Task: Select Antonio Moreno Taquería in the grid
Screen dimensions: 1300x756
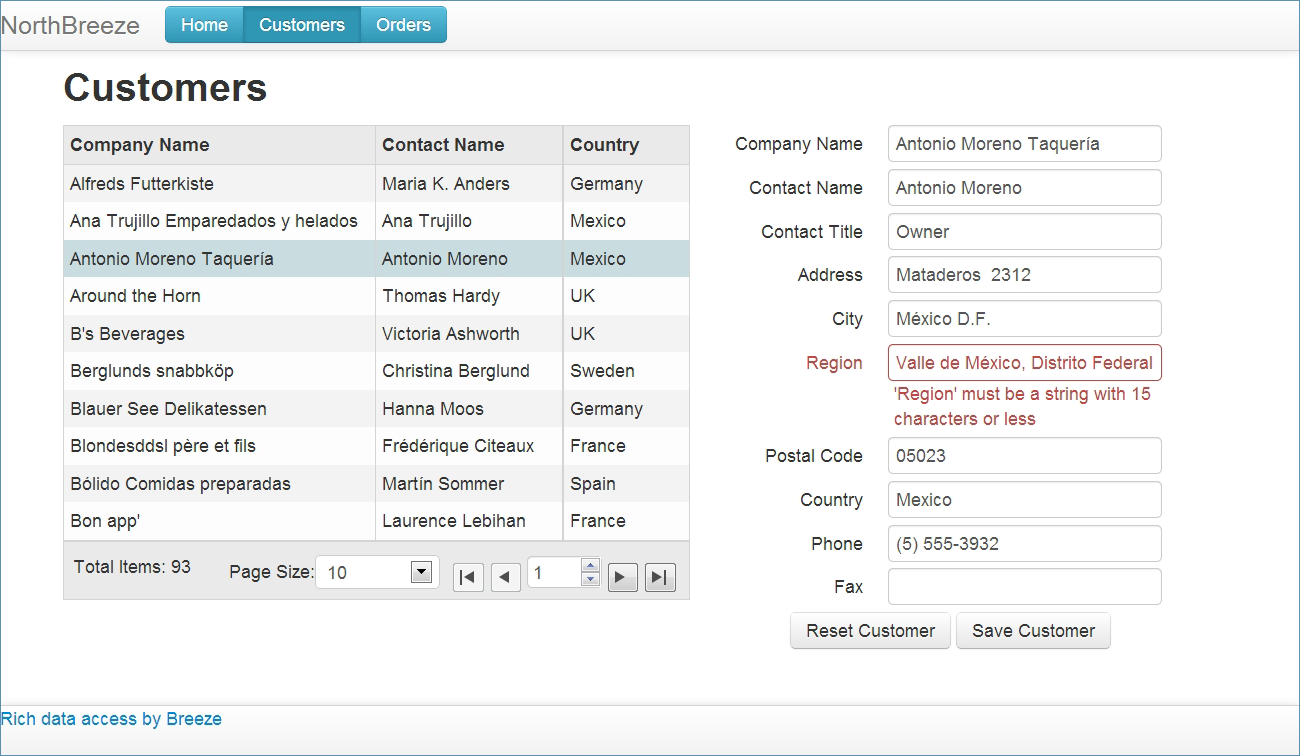Action: (376, 259)
